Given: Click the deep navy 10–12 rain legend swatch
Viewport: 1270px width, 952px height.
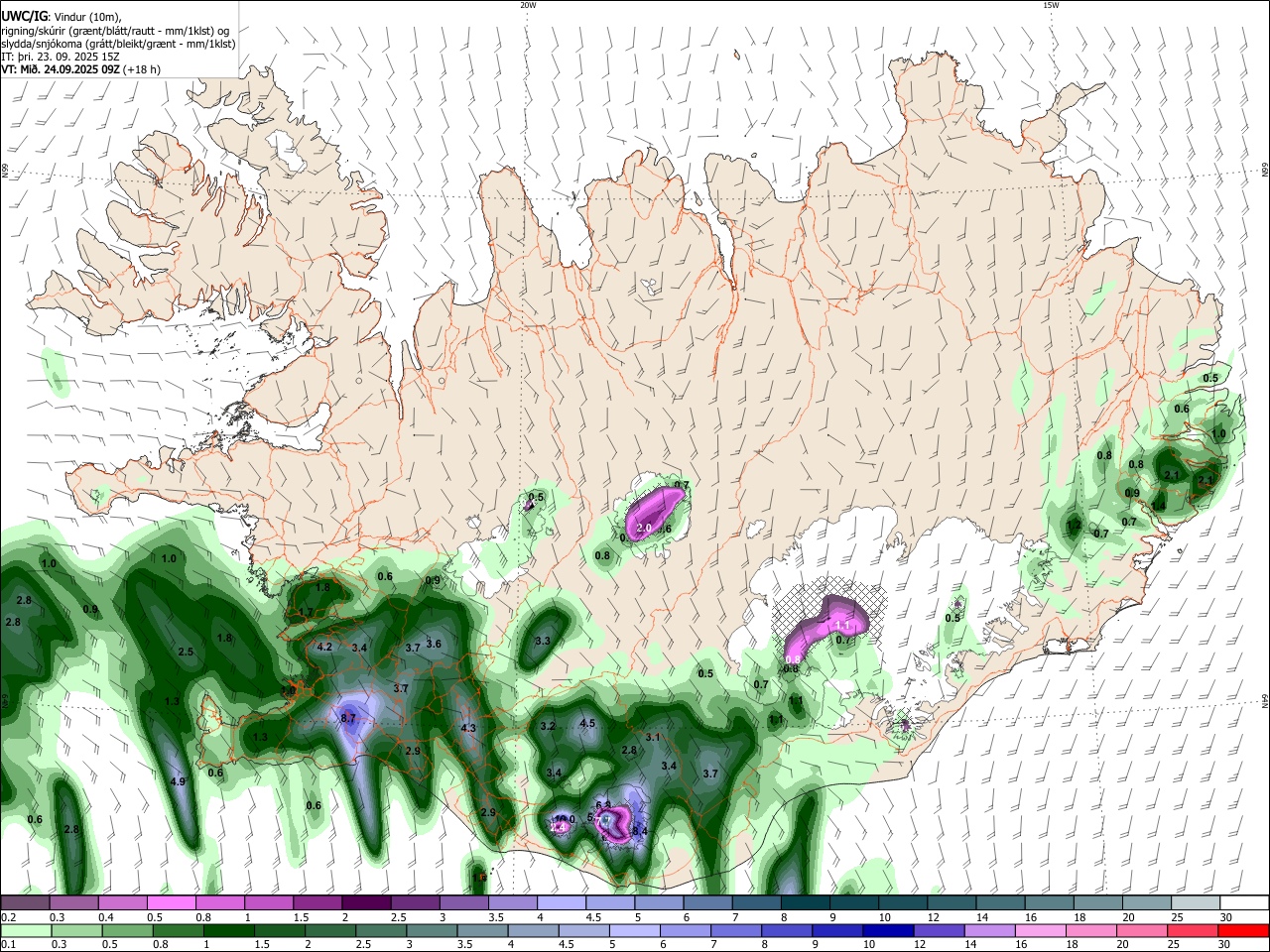Looking at the screenshot, I should 887,930.
